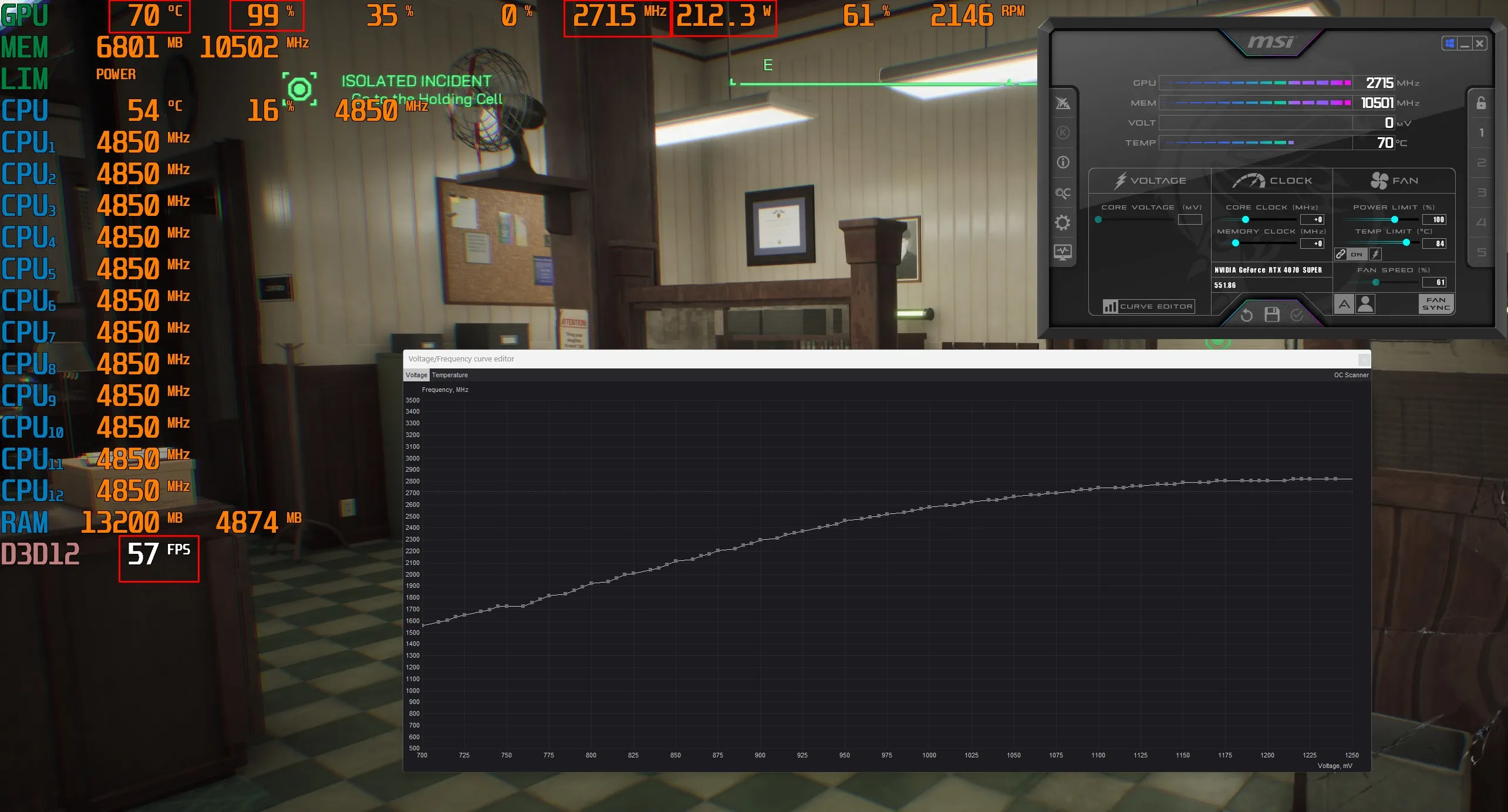The width and height of the screenshot is (1508, 812).
Task: Reset settings to default with reset icon
Action: pyautogui.click(x=1247, y=315)
